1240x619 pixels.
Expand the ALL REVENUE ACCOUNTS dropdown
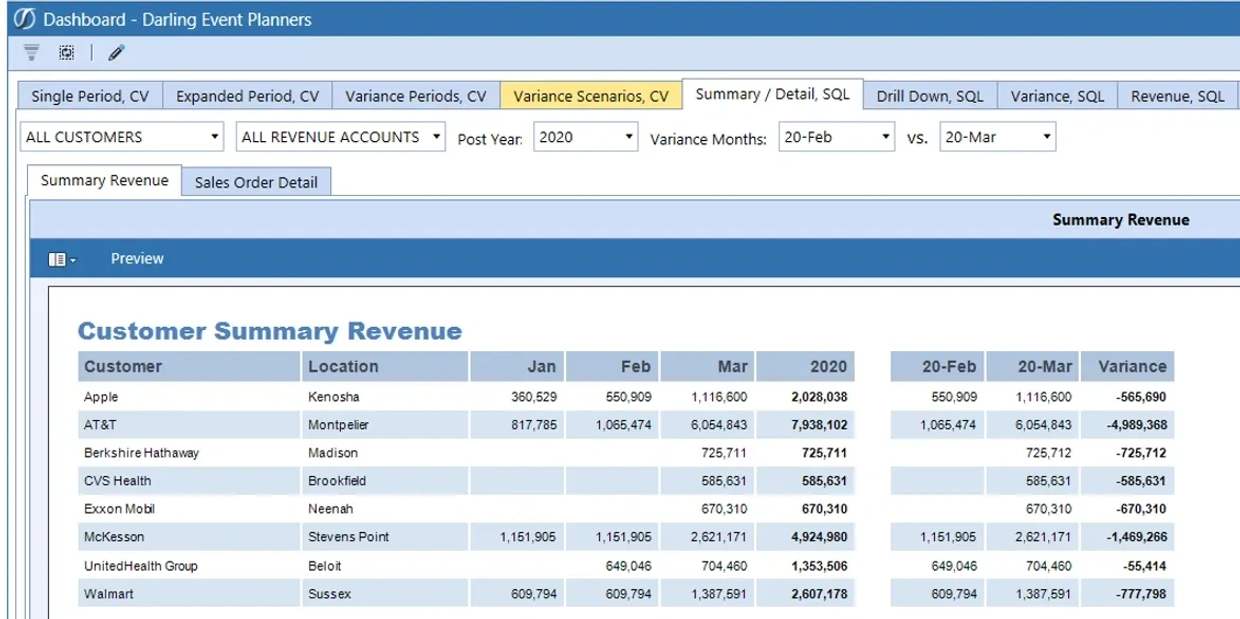[341, 138]
